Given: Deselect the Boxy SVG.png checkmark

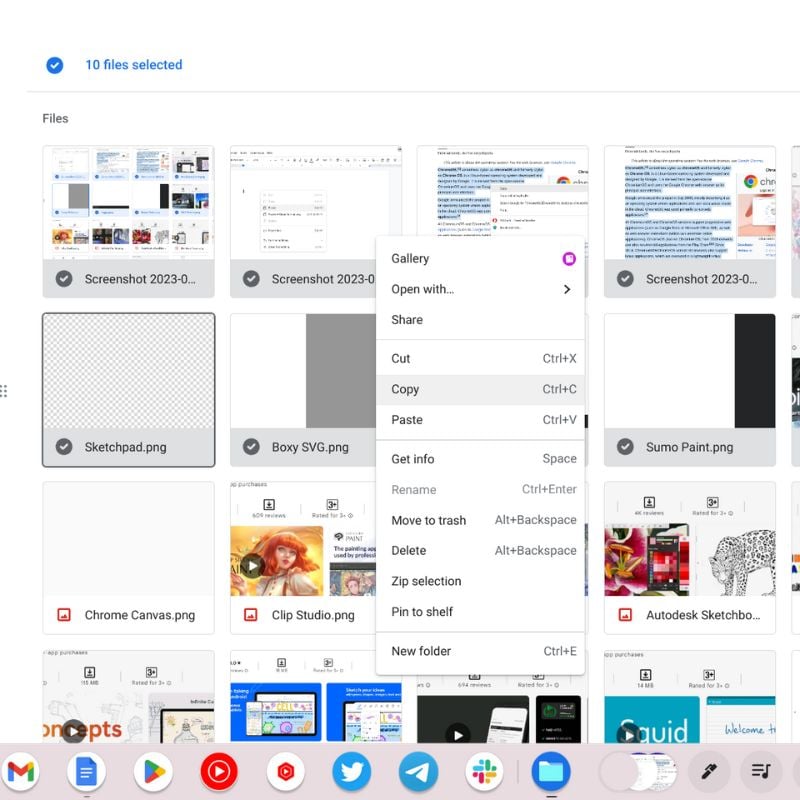Looking at the screenshot, I should (251, 447).
